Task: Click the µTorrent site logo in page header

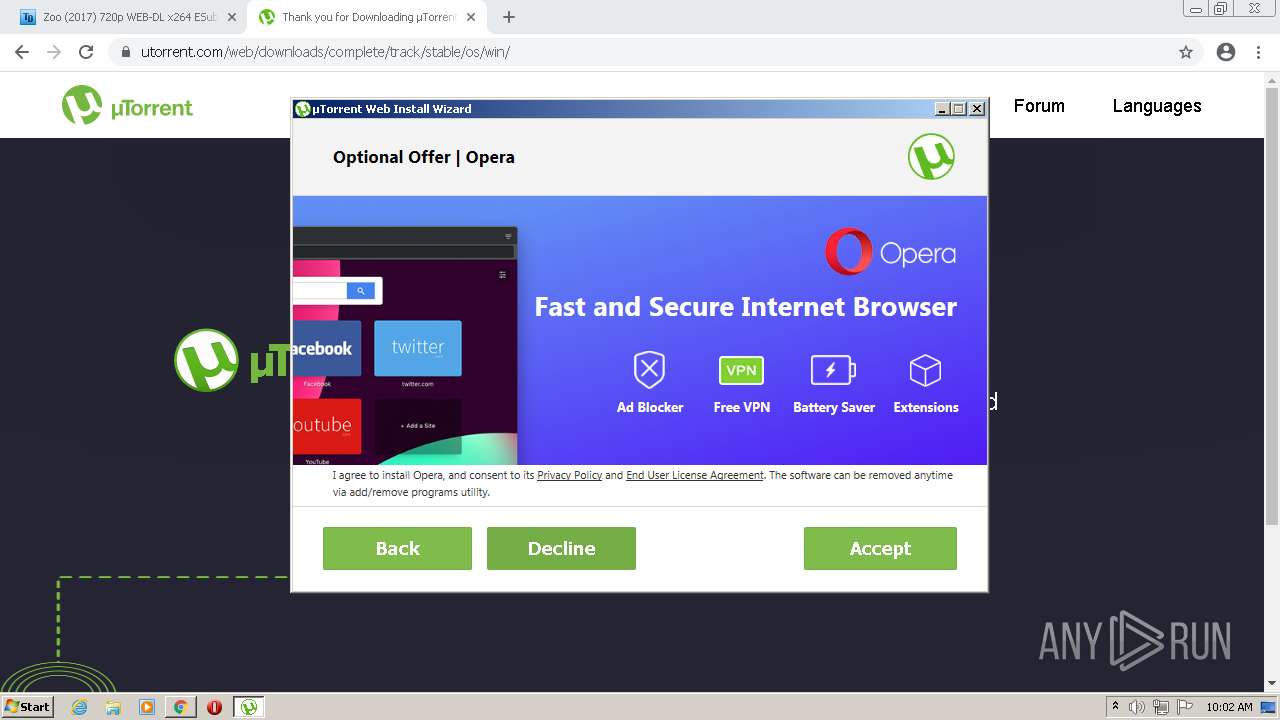Action: (x=127, y=106)
